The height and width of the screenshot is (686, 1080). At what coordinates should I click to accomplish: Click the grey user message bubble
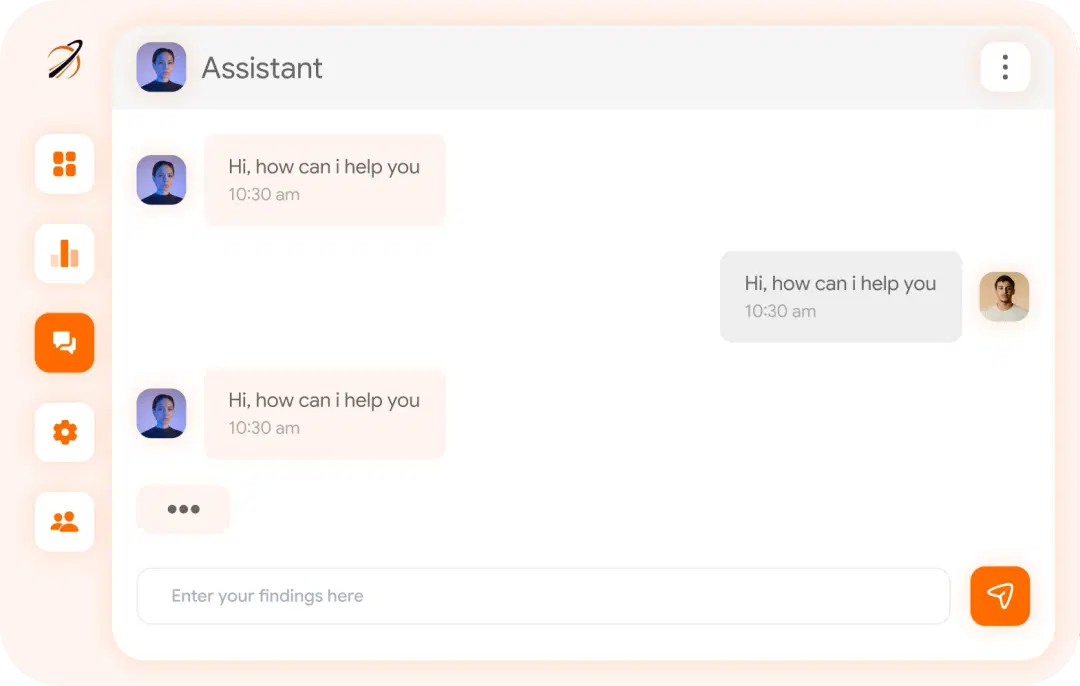(x=841, y=297)
